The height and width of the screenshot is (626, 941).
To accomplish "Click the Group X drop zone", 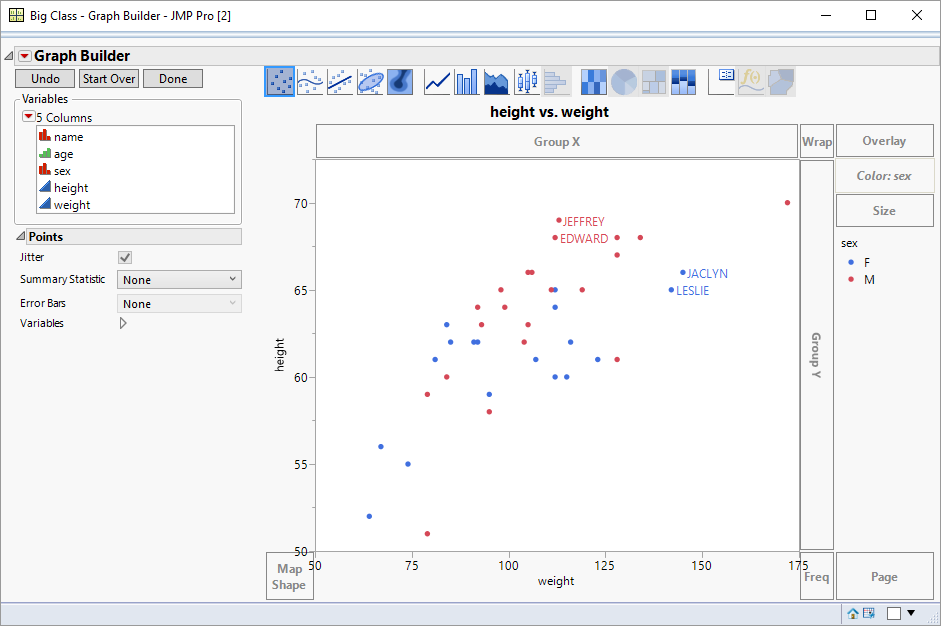I will coord(557,142).
